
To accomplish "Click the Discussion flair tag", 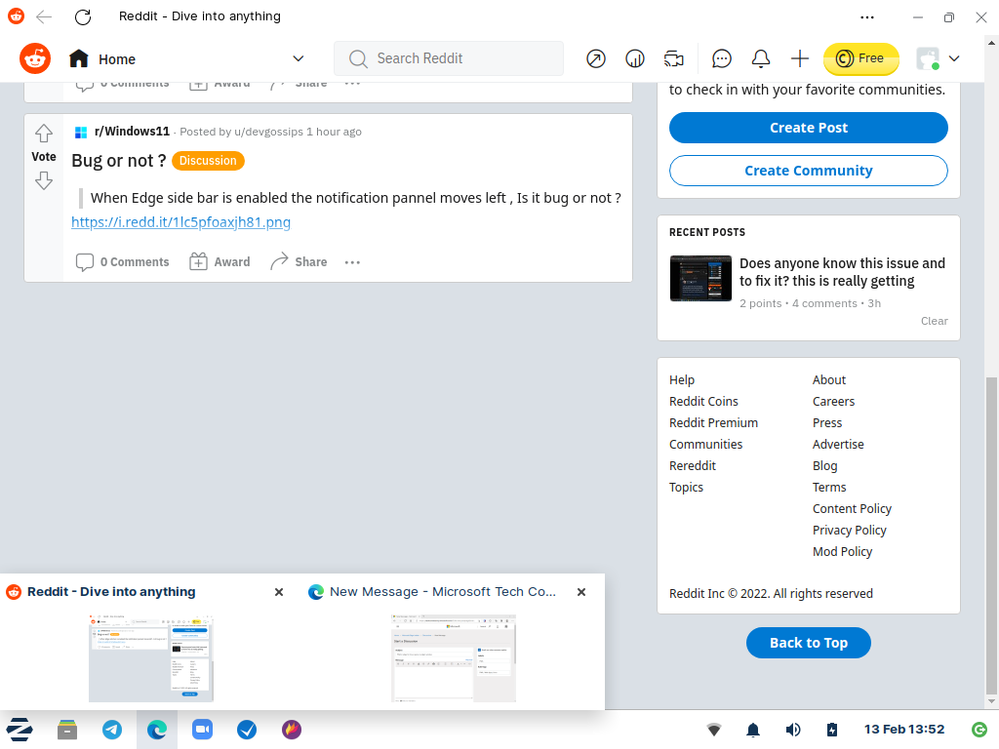I will 208,160.
